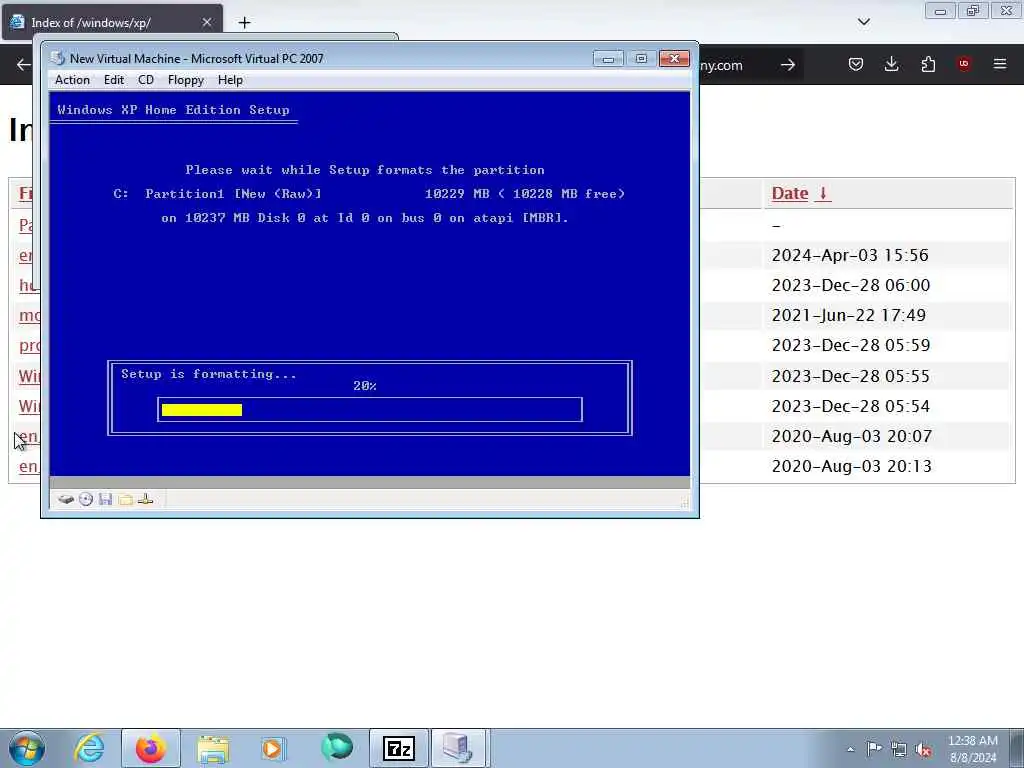Viewport: 1024px width, 768px height.
Task: Click the network adapter status icon in Virtual PC
Action: [146, 500]
